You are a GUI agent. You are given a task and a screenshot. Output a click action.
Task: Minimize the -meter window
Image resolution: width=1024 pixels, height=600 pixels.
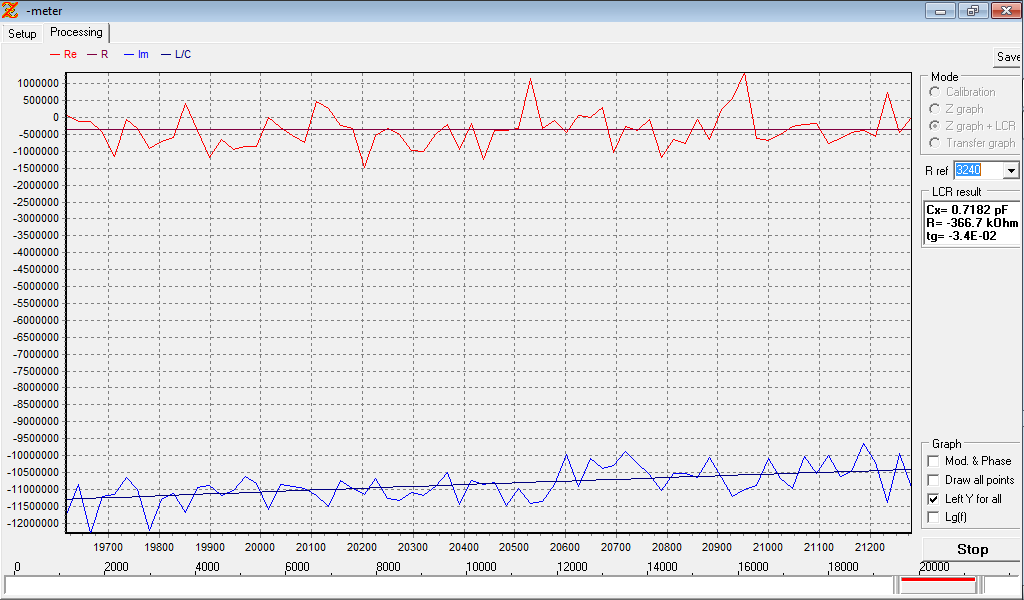pyautogui.click(x=941, y=10)
